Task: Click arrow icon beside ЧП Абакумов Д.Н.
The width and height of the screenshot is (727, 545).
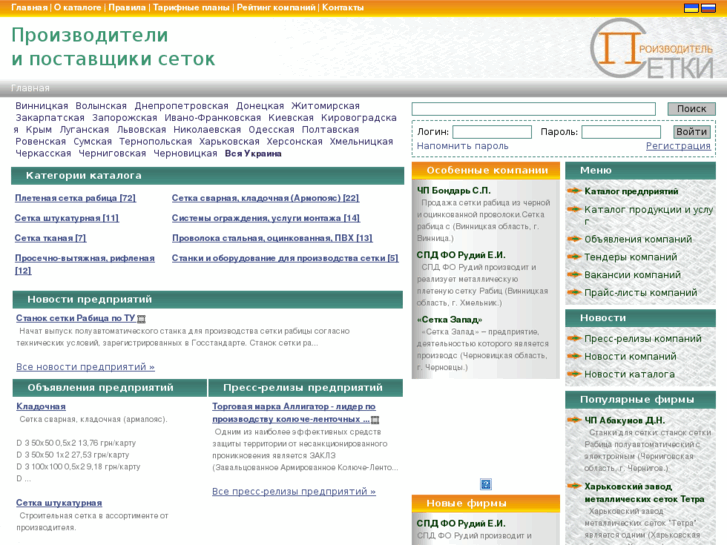Action: 574,419
